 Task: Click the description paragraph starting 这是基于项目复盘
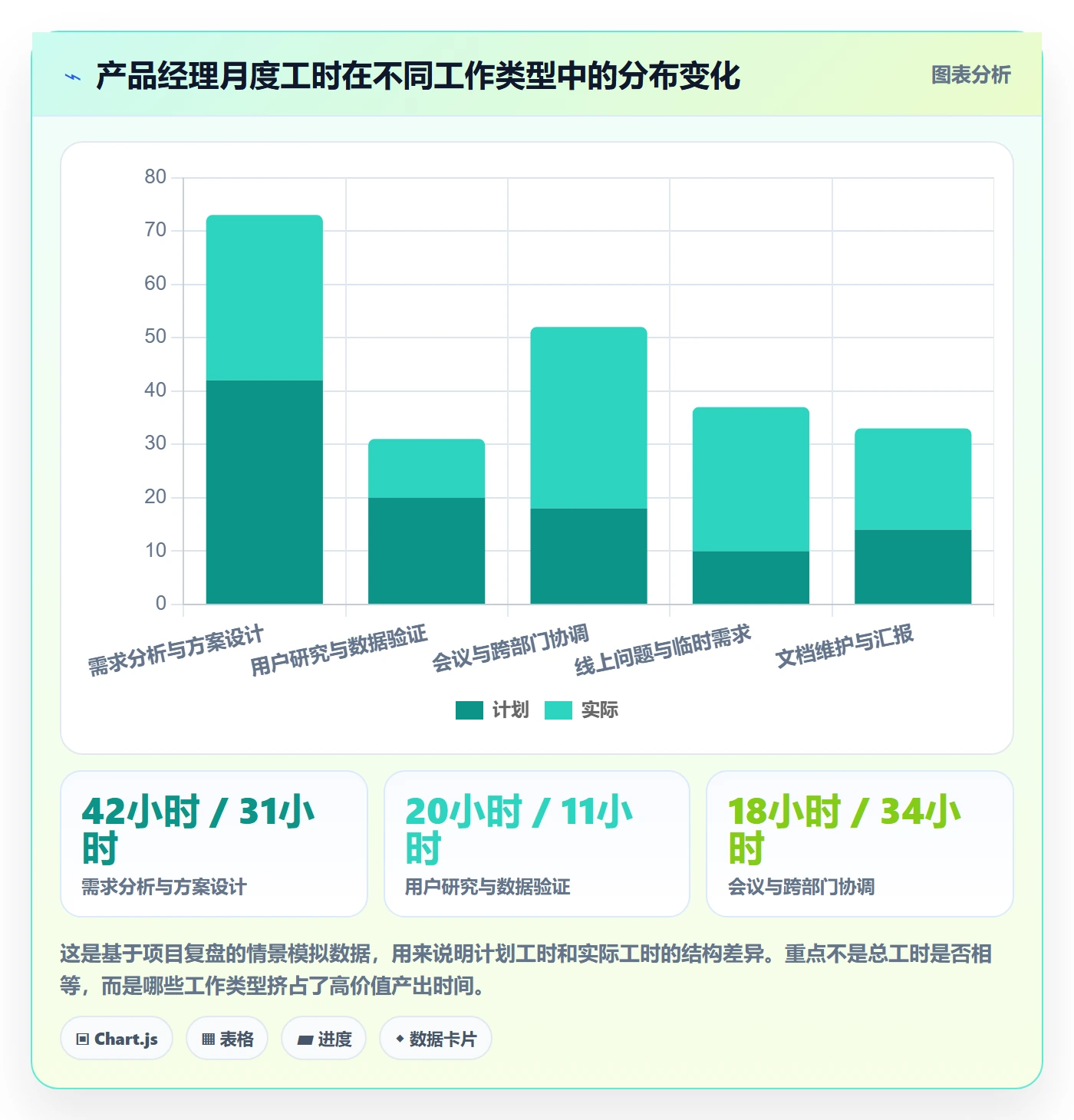pos(526,970)
